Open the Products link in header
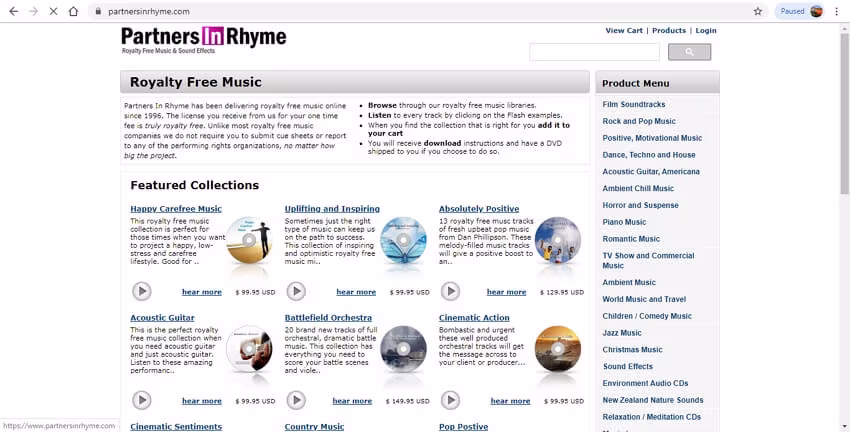The width and height of the screenshot is (850, 432). [x=669, y=30]
